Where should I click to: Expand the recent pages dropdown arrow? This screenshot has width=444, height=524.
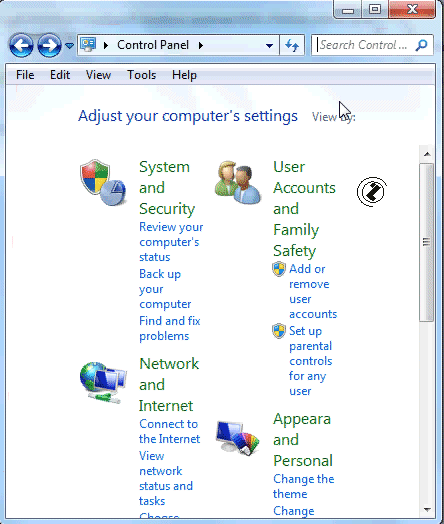tap(69, 45)
